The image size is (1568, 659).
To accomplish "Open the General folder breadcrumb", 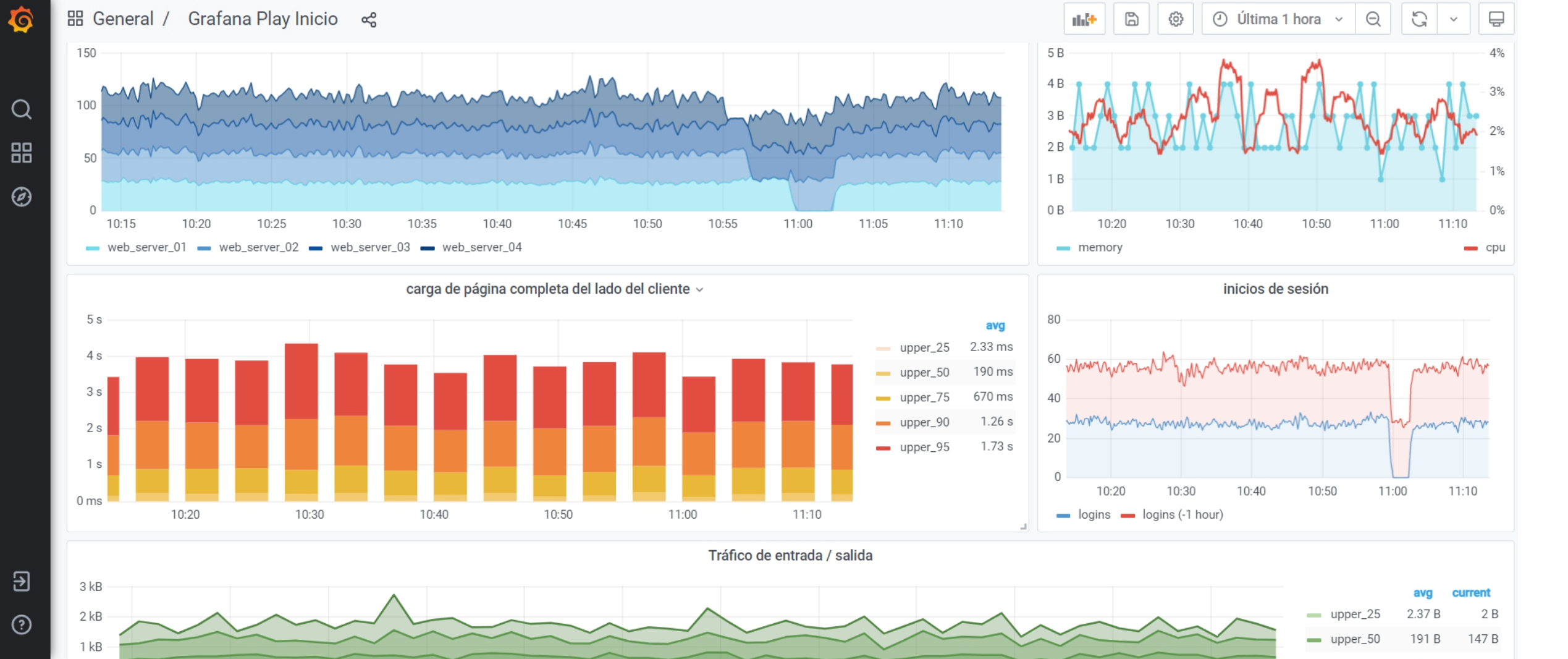I will pos(123,19).
